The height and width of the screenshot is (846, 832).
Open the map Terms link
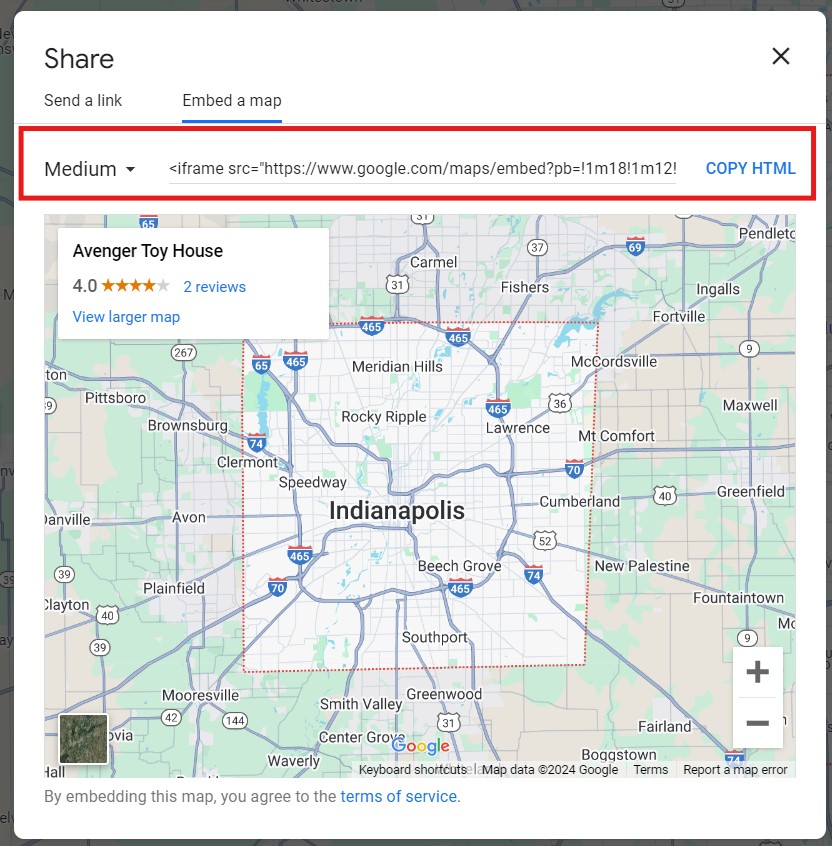coord(651,769)
